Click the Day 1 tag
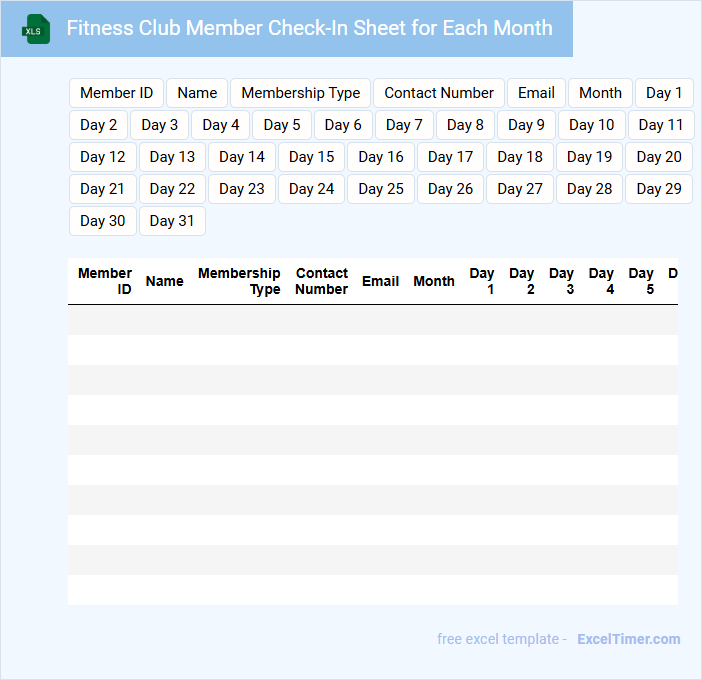The width and height of the screenshot is (702, 680). 664,93
